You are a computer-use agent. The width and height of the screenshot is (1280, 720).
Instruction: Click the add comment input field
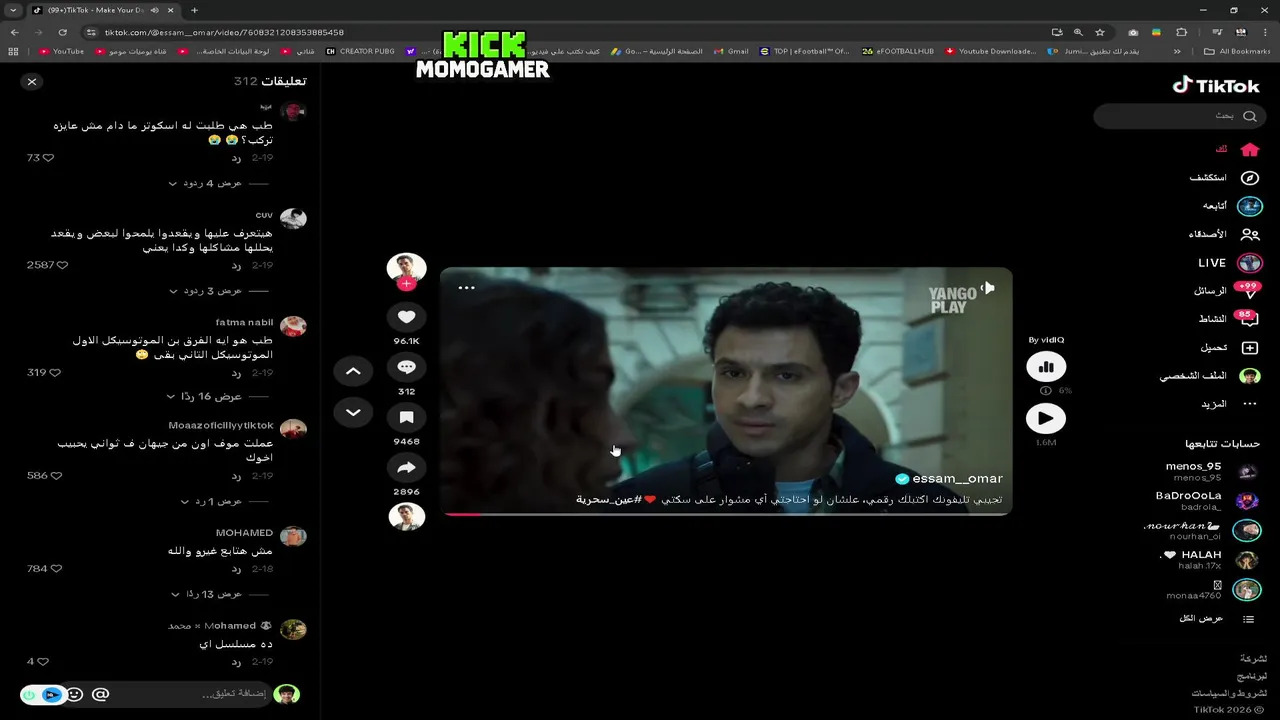pyautogui.click(x=190, y=694)
